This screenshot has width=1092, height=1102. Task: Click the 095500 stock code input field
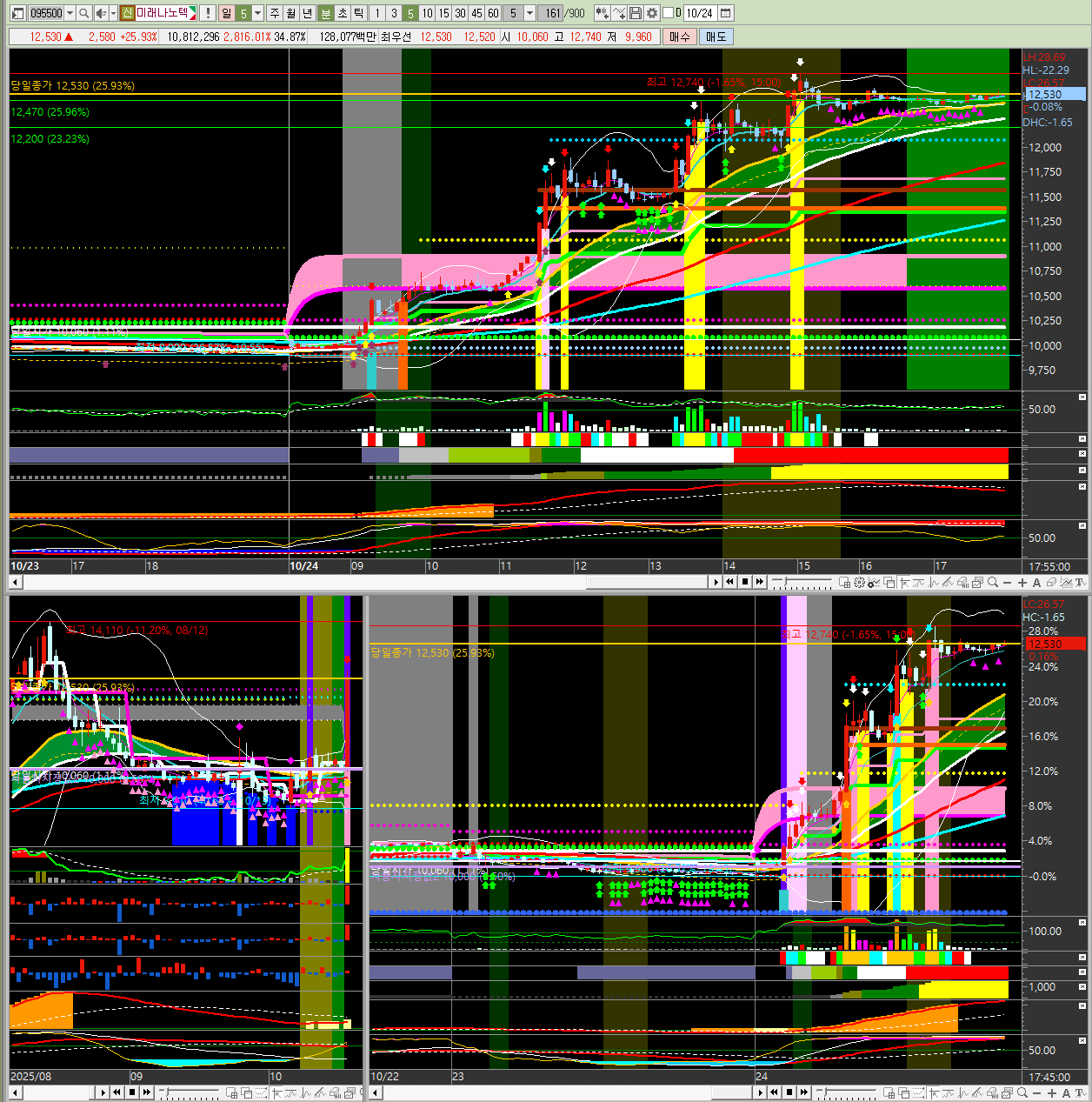click(46, 13)
